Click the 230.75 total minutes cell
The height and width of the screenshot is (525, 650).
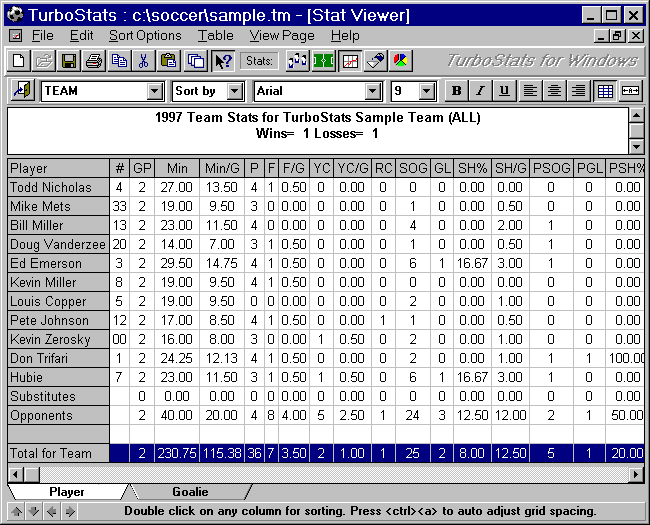click(177, 453)
